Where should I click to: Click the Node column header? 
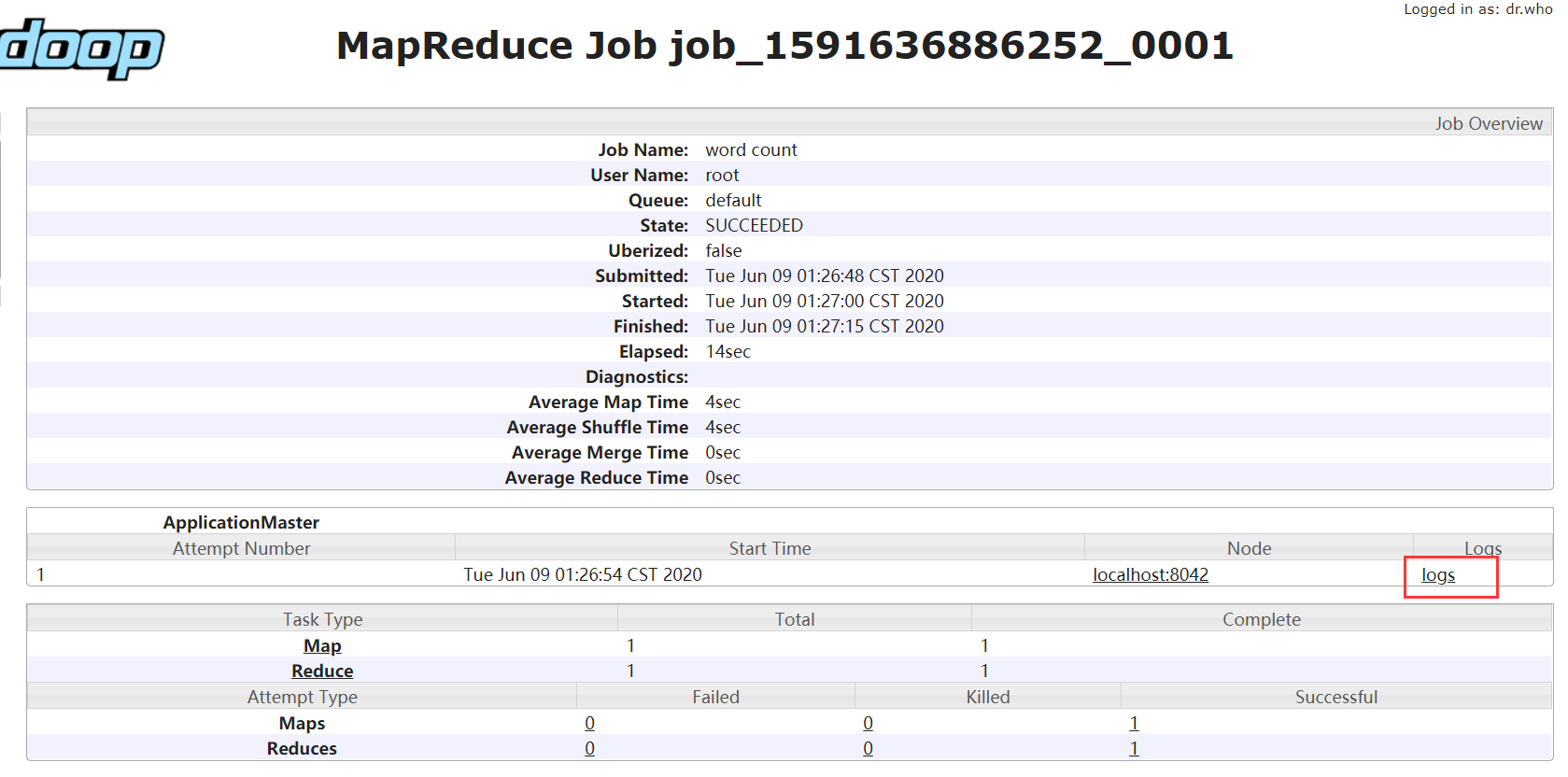[1249, 549]
